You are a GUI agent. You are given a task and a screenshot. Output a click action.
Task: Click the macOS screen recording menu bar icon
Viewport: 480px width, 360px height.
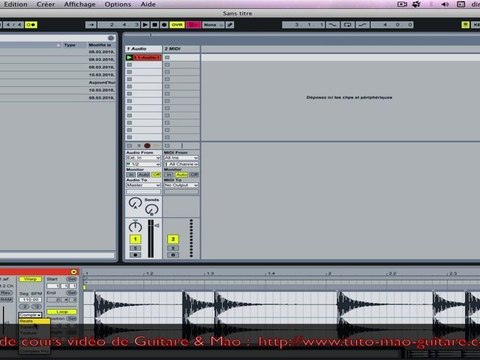[402, 4]
